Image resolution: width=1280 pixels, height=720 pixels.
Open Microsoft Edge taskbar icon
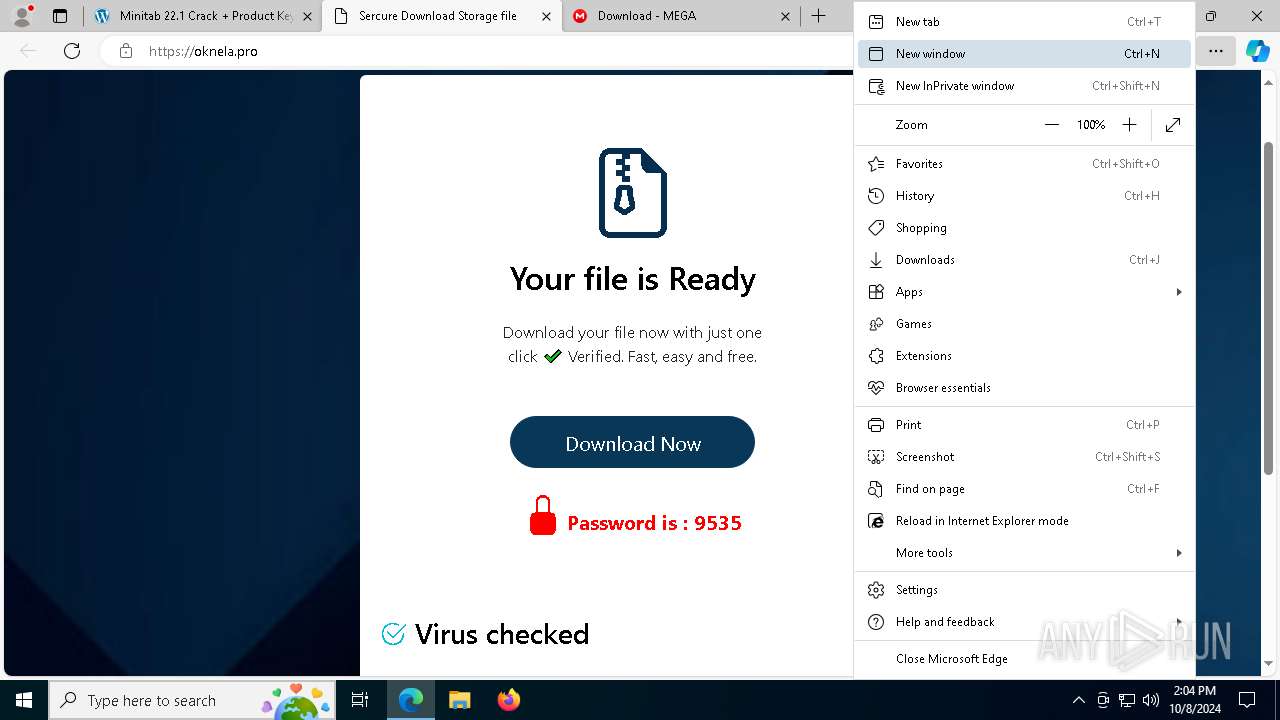point(411,700)
